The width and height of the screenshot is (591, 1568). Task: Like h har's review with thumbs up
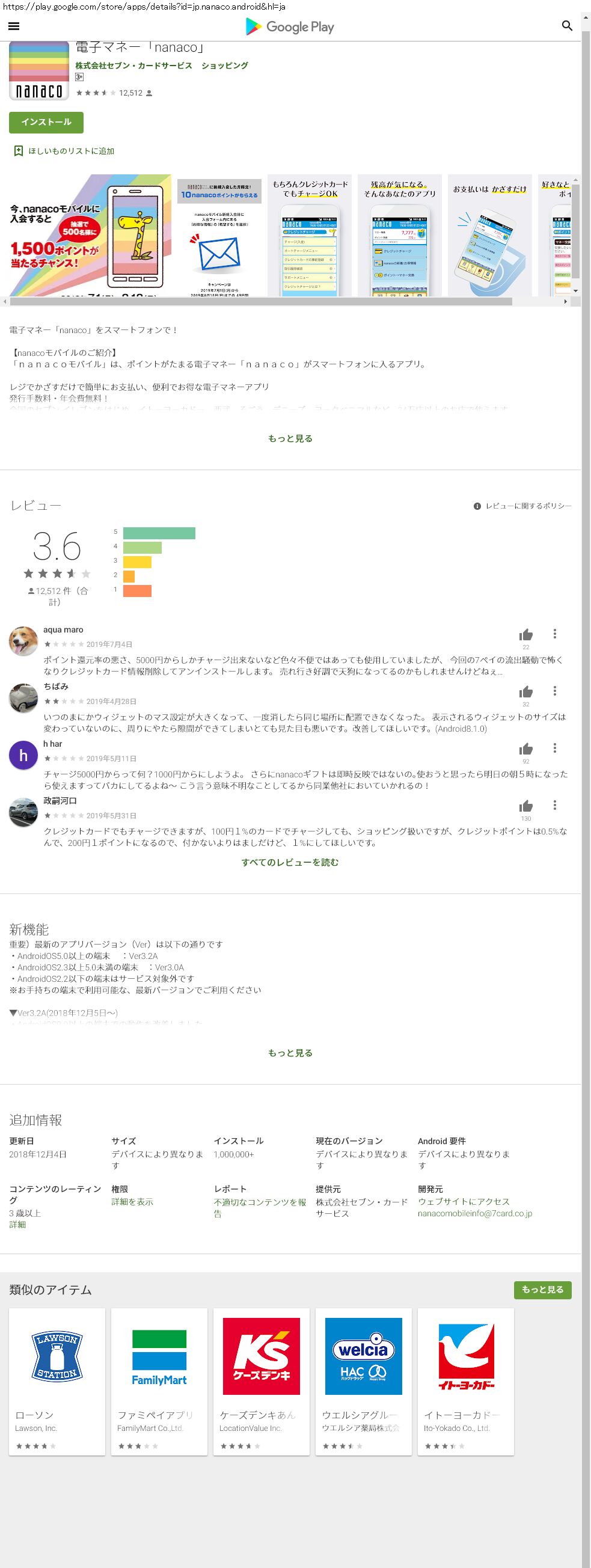pos(526,749)
